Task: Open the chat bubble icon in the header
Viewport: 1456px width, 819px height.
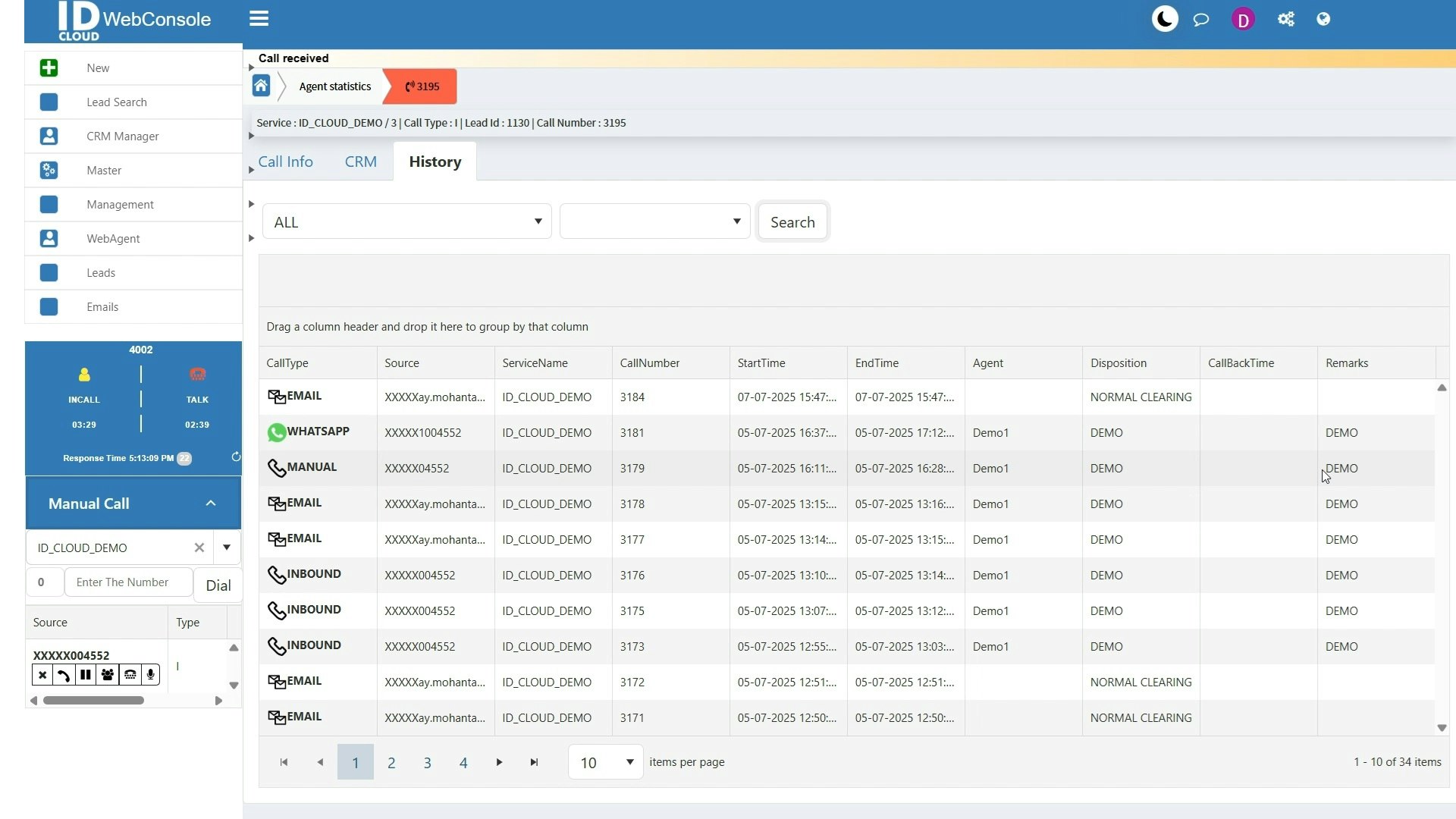Action: coord(1200,19)
